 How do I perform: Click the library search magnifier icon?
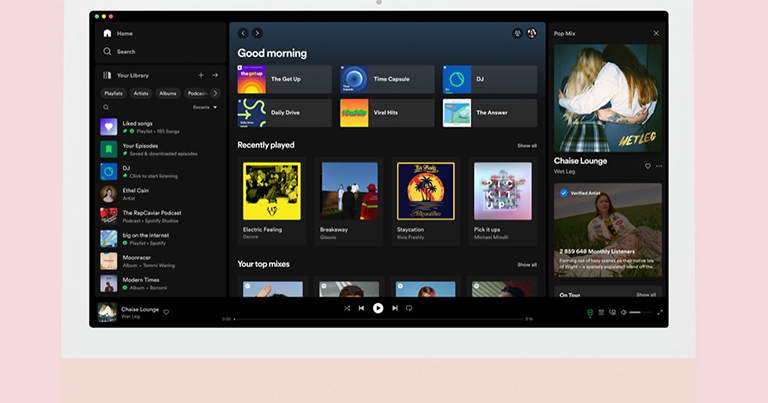107,107
